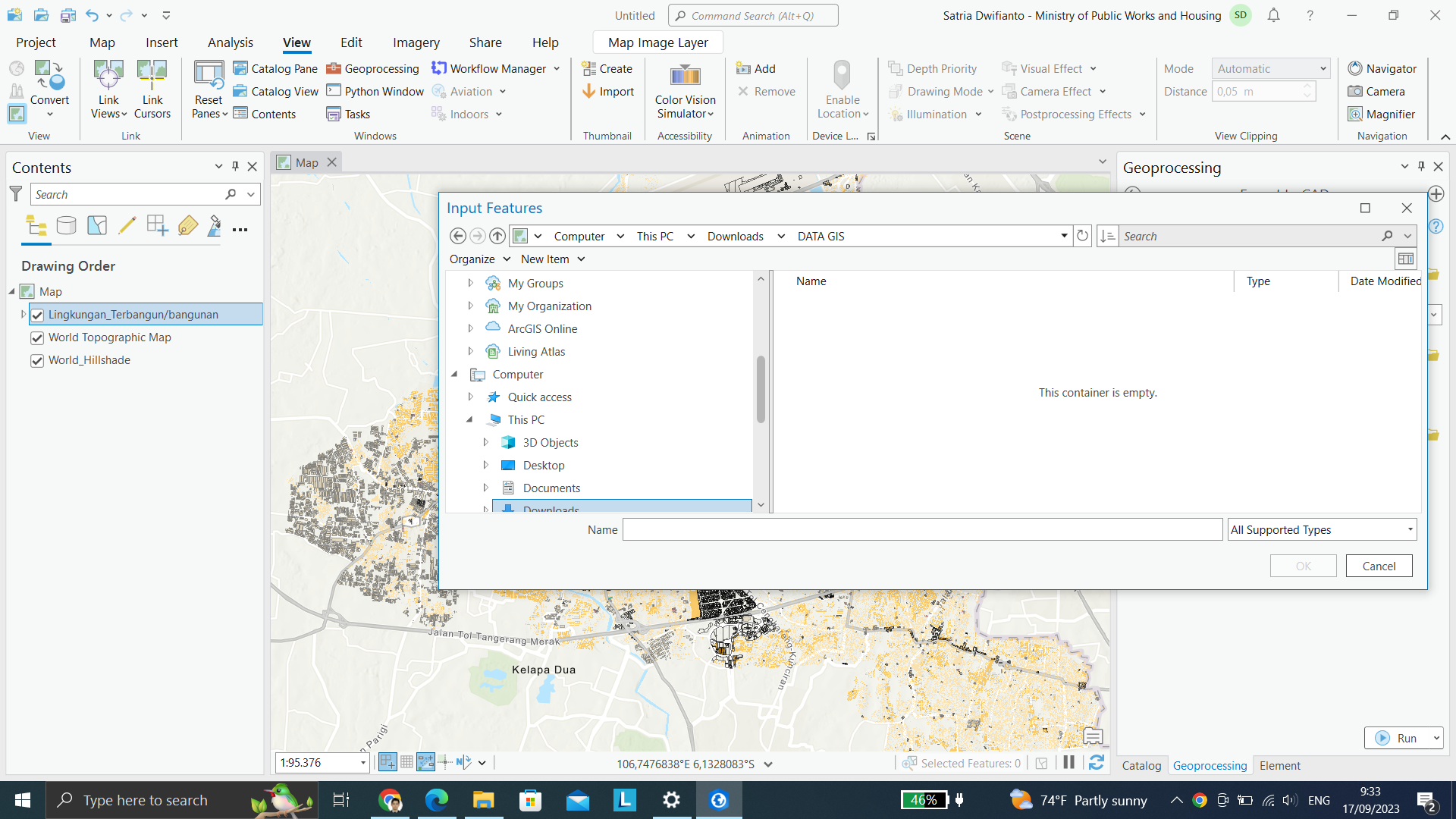Uncheck the World Topographic Map layer
The width and height of the screenshot is (1456, 819).
(x=37, y=337)
